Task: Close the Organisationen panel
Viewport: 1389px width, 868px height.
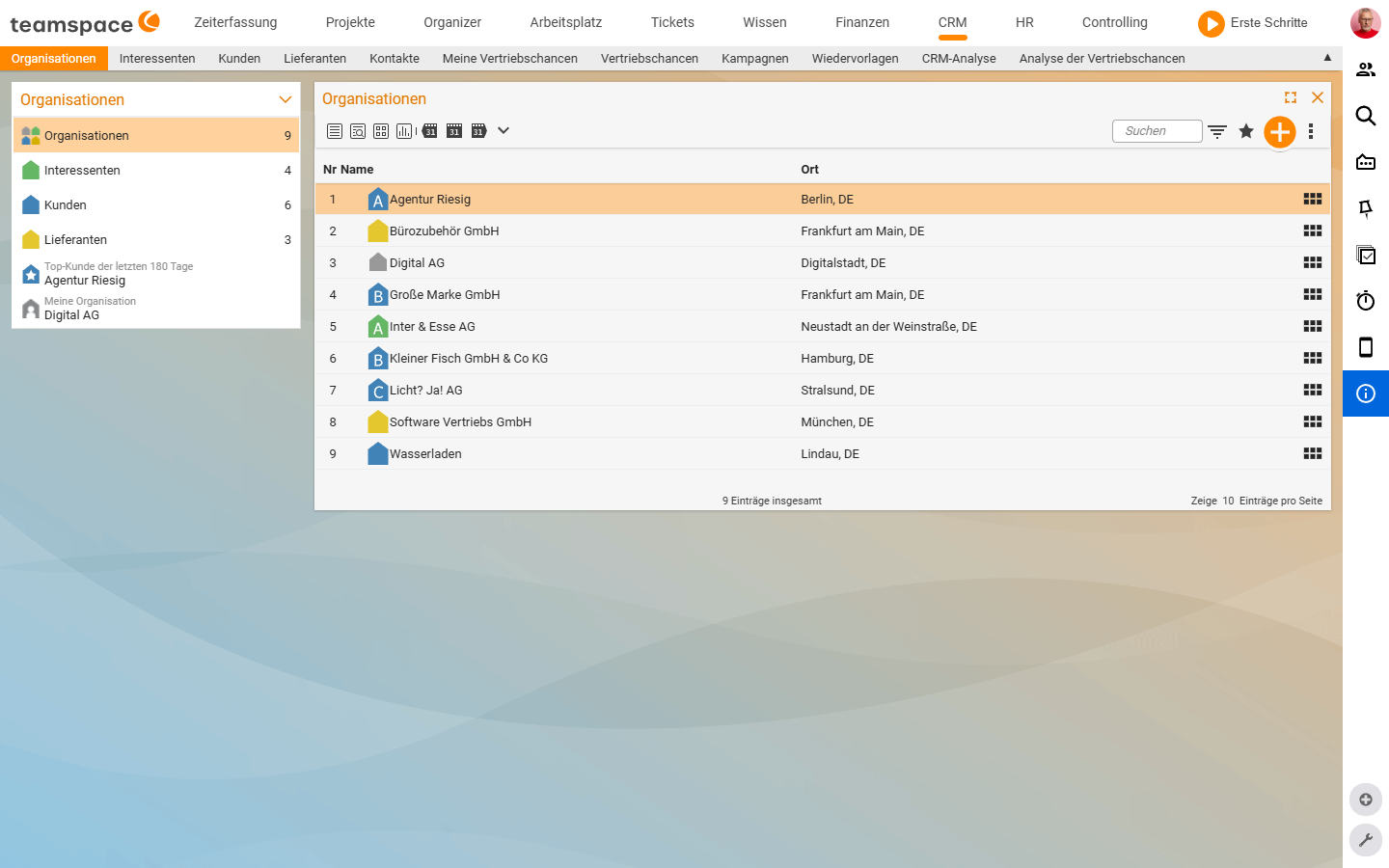Action: click(x=1318, y=97)
